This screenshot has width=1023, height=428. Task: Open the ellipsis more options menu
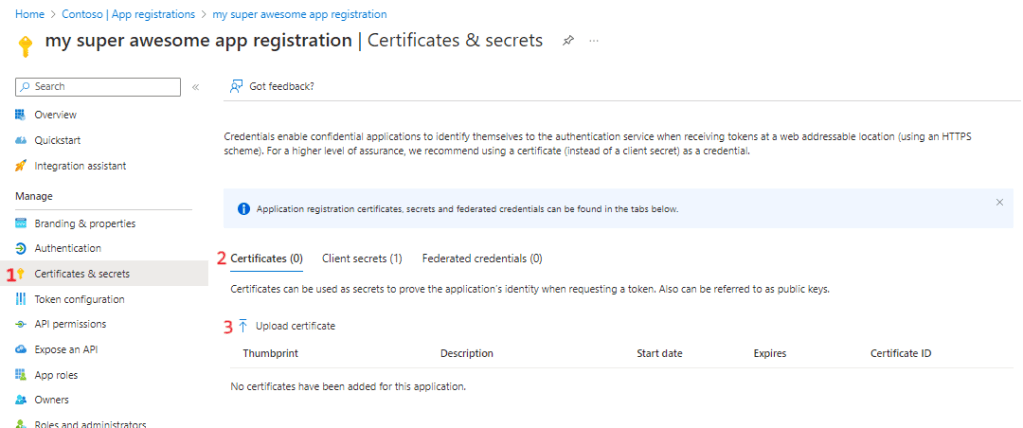pos(594,41)
